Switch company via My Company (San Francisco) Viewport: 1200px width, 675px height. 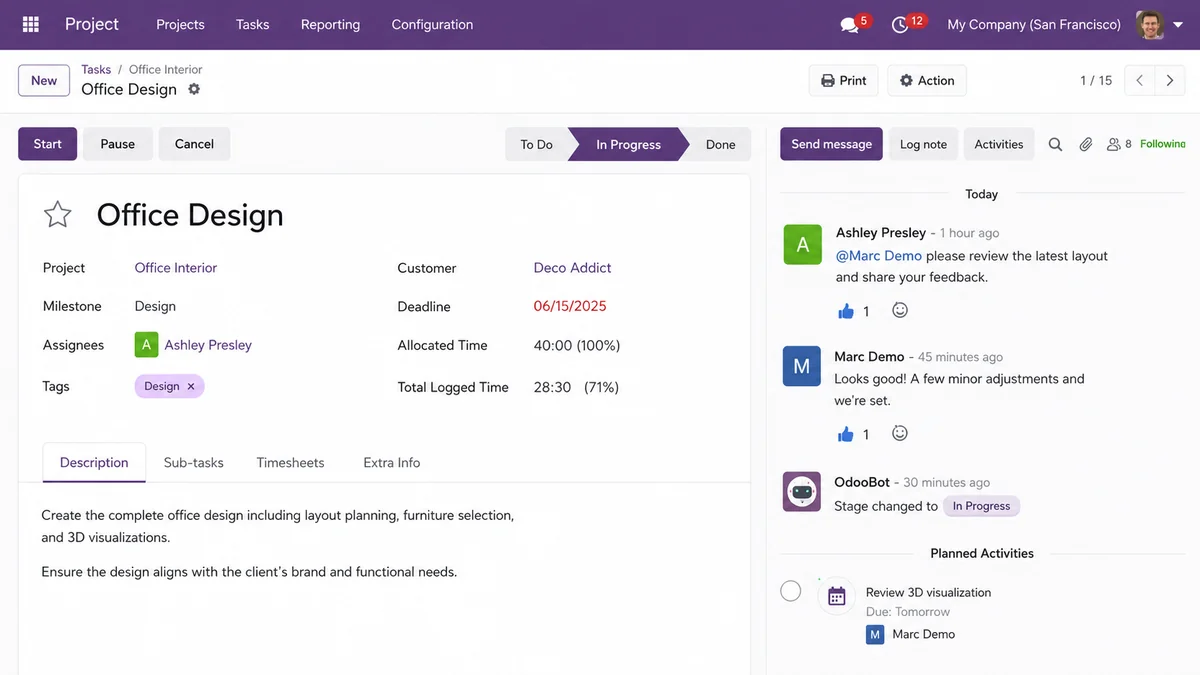1034,24
